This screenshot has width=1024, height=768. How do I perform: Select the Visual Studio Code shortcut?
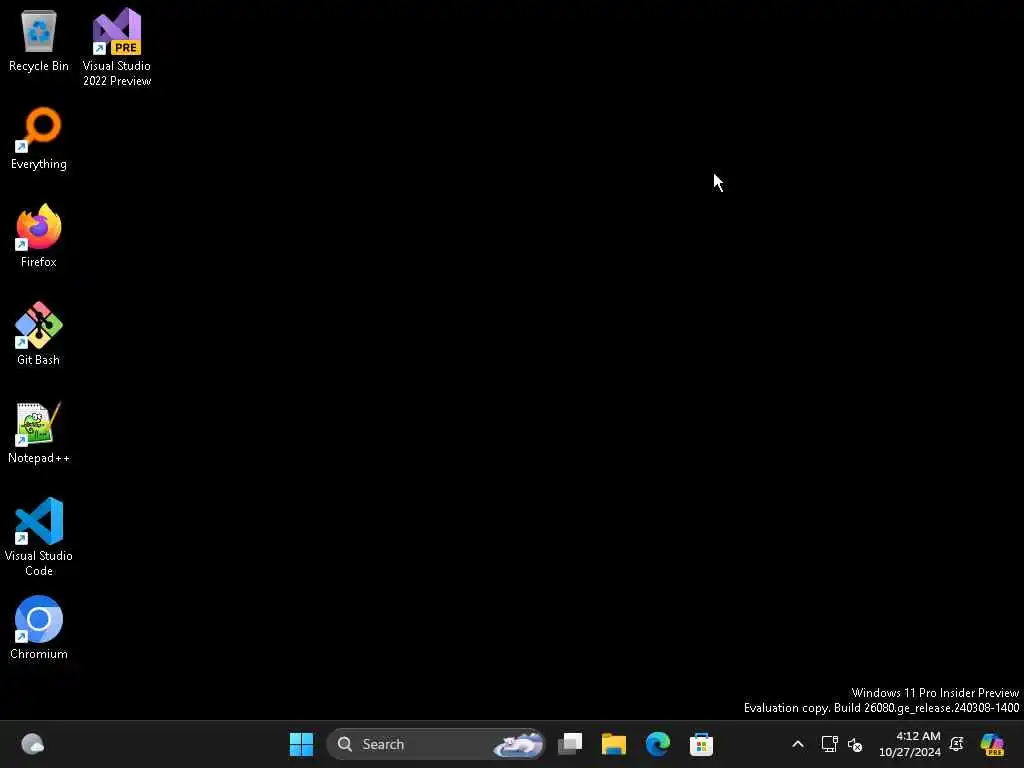click(39, 537)
